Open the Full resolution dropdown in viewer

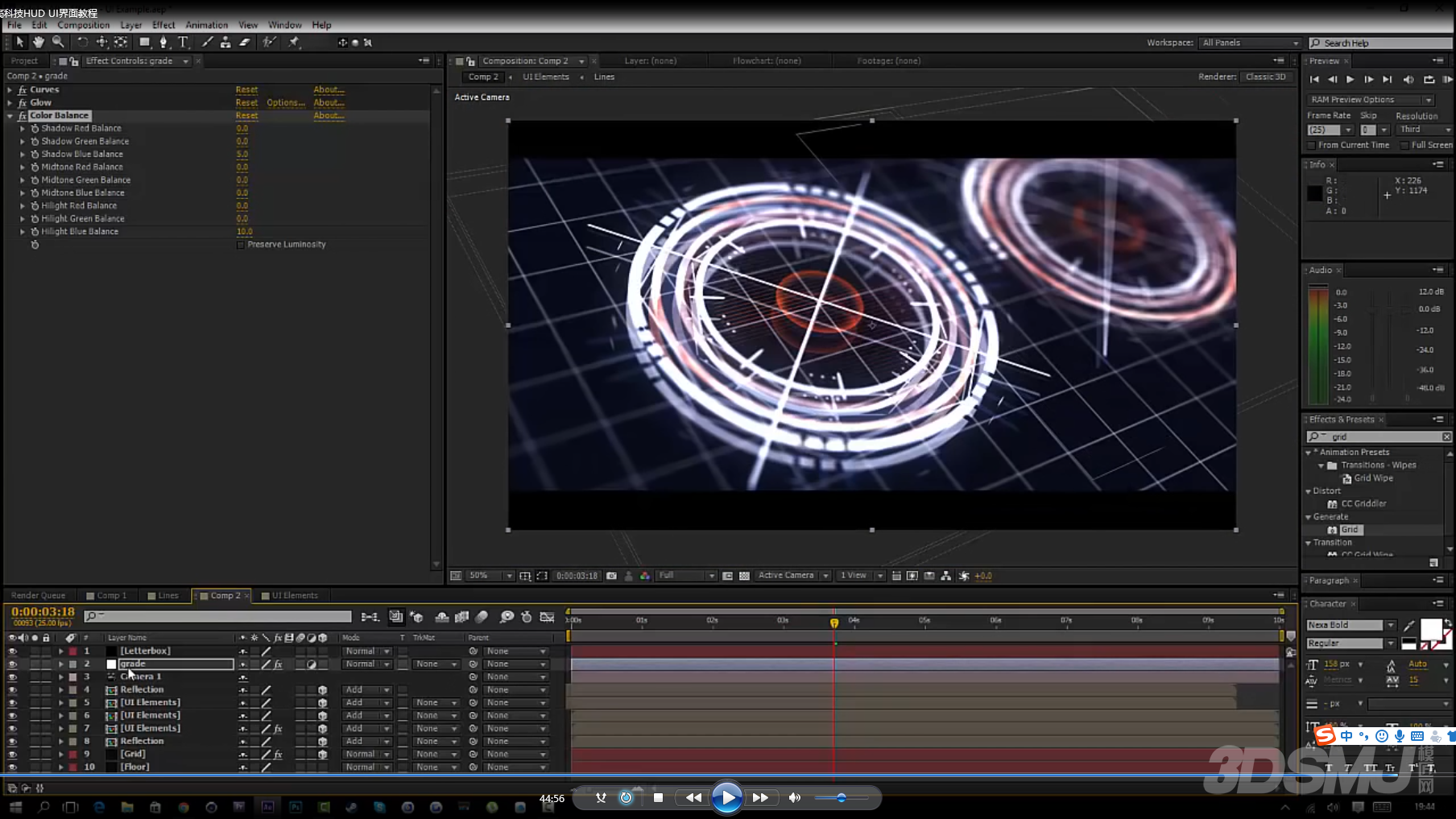click(x=686, y=576)
